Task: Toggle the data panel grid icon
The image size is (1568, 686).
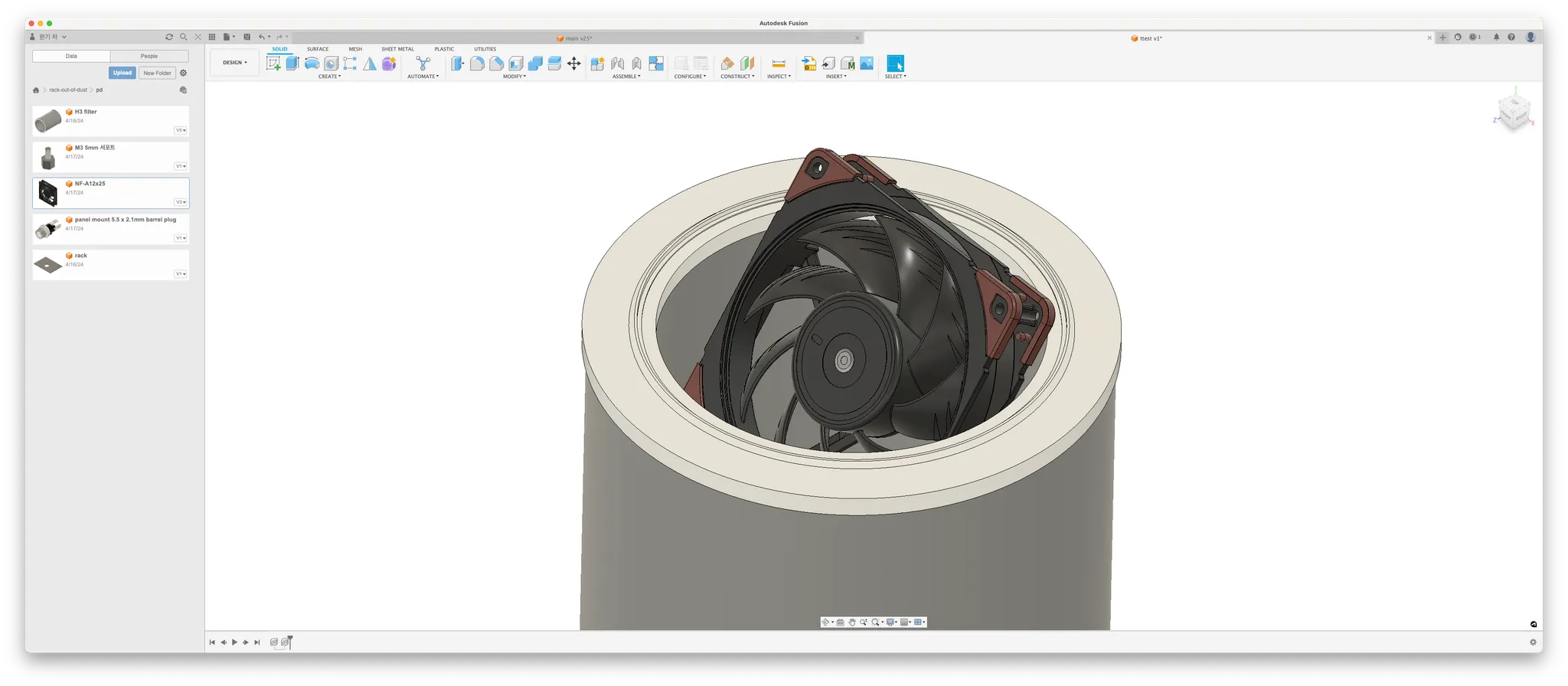Action: click(x=212, y=37)
